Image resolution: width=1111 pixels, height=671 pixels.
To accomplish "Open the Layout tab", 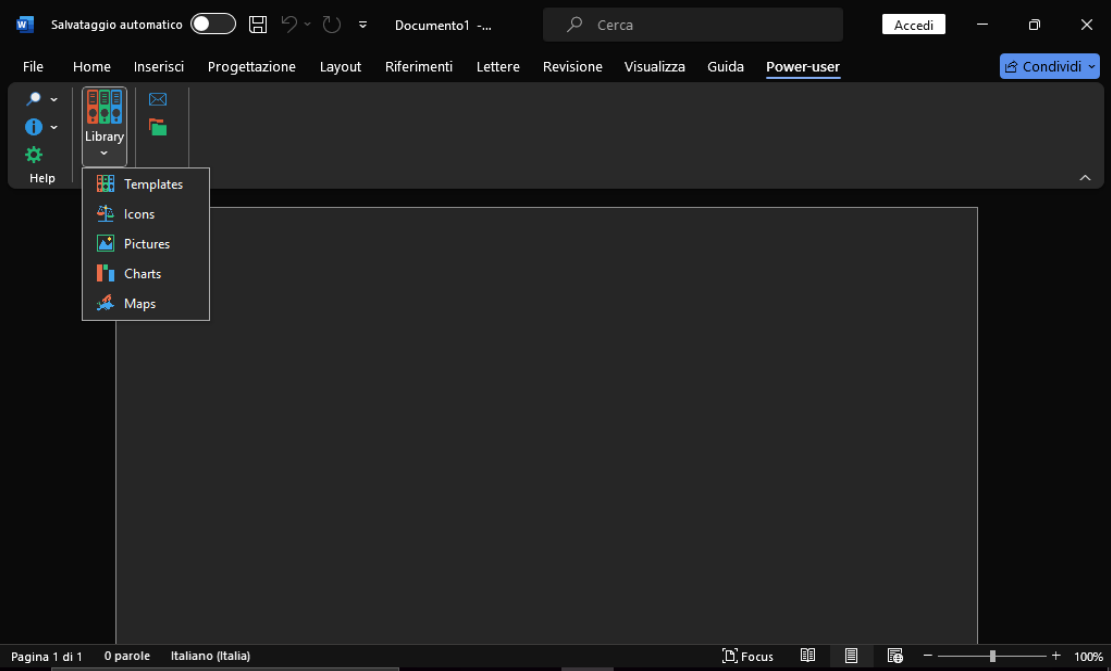I will pyautogui.click(x=340, y=67).
